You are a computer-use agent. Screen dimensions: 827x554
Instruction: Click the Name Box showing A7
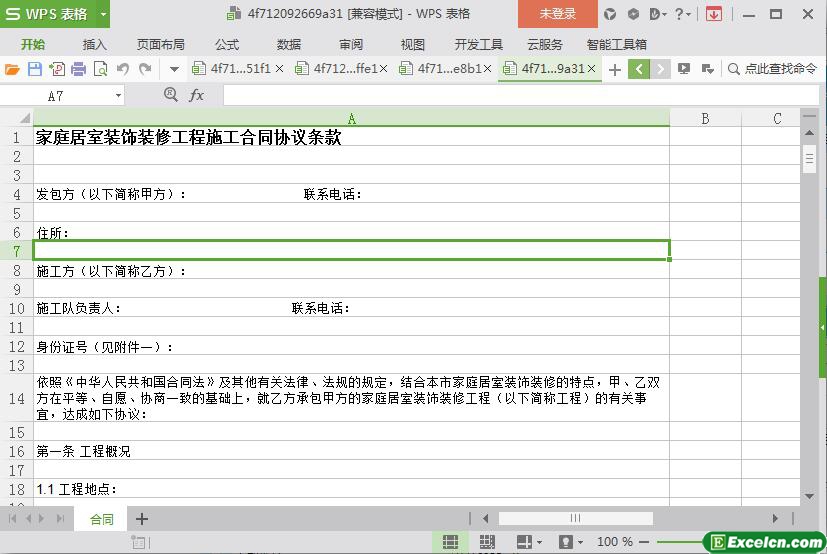[56, 96]
